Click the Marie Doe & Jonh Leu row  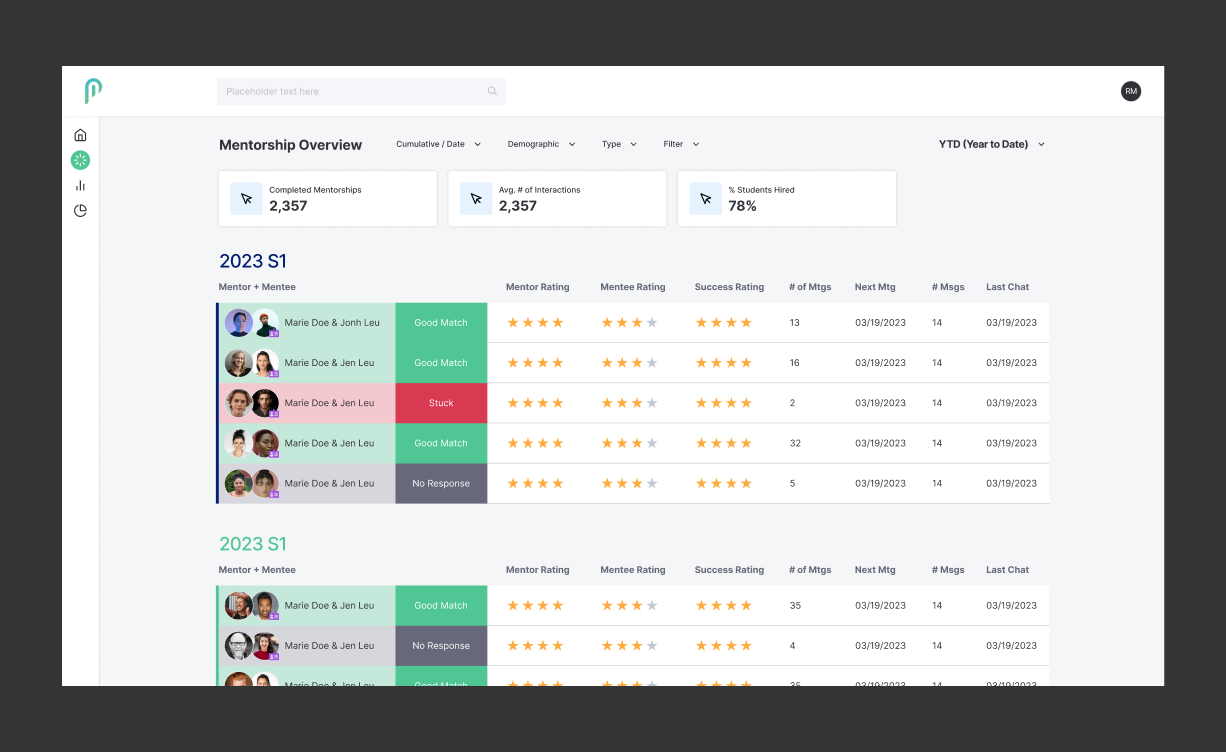331,323
